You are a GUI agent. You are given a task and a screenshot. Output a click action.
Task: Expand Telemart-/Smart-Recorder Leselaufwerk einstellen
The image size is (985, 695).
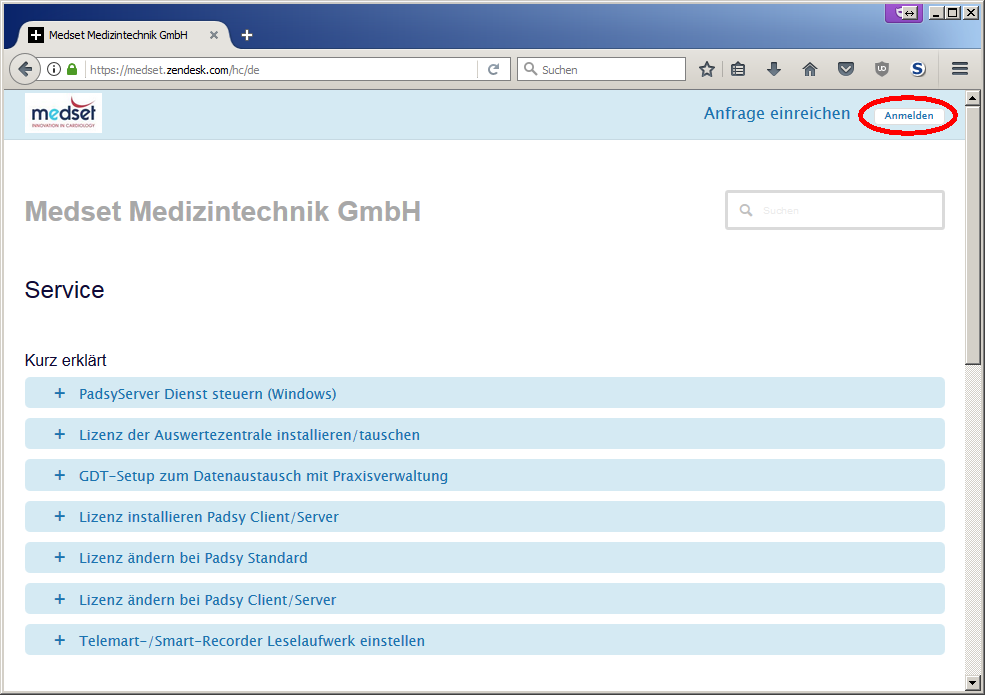[x=251, y=641]
